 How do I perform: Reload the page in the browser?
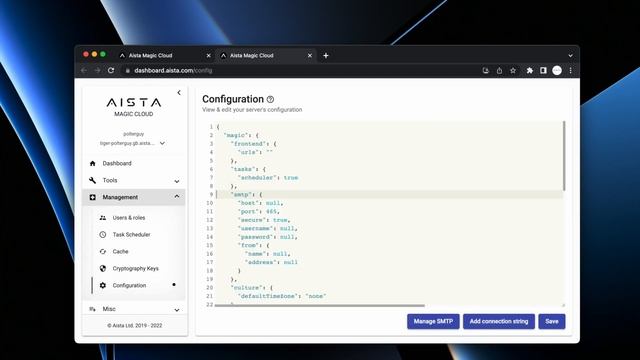[x=111, y=71]
